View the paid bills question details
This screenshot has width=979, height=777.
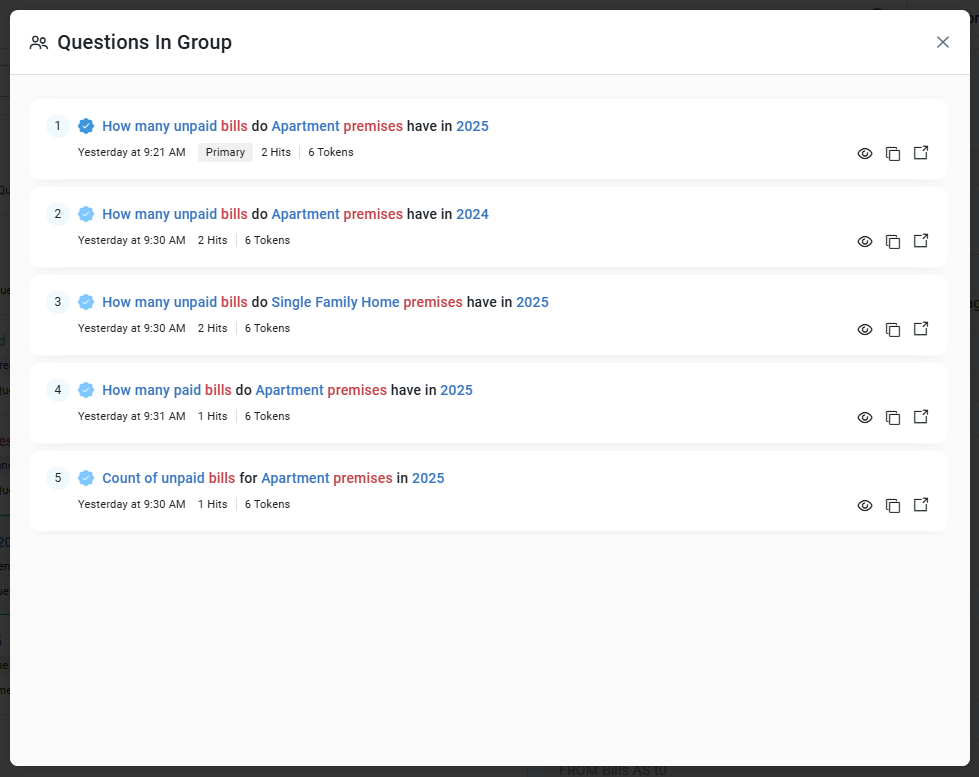click(865, 418)
